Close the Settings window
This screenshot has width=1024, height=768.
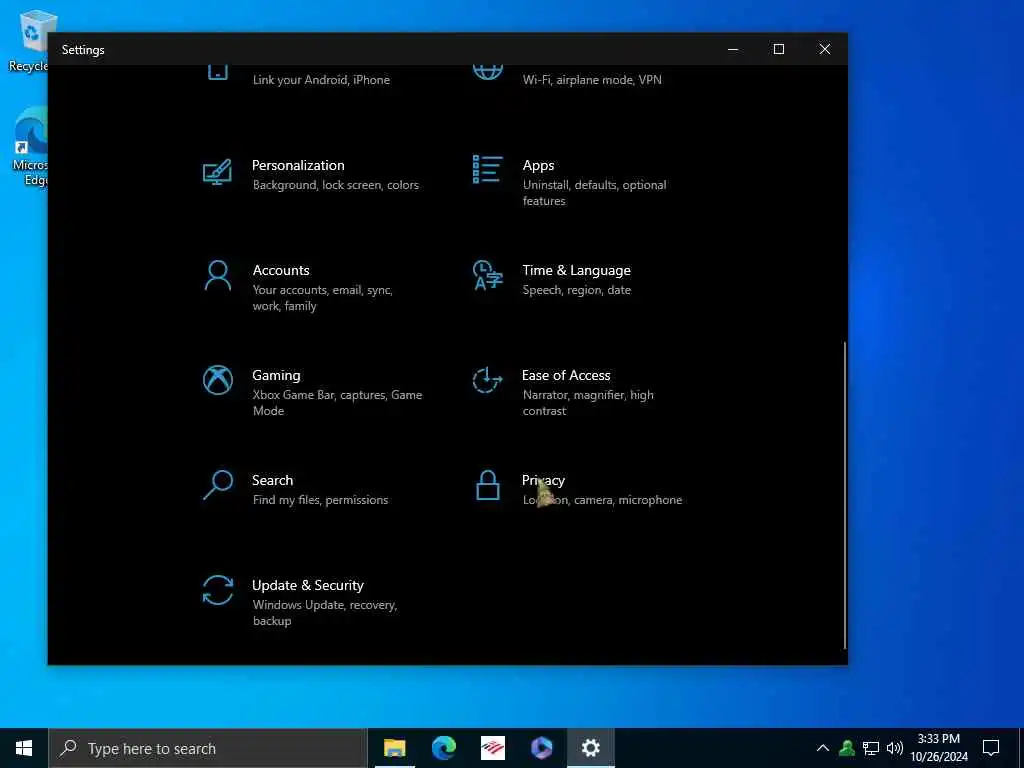click(x=825, y=50)
